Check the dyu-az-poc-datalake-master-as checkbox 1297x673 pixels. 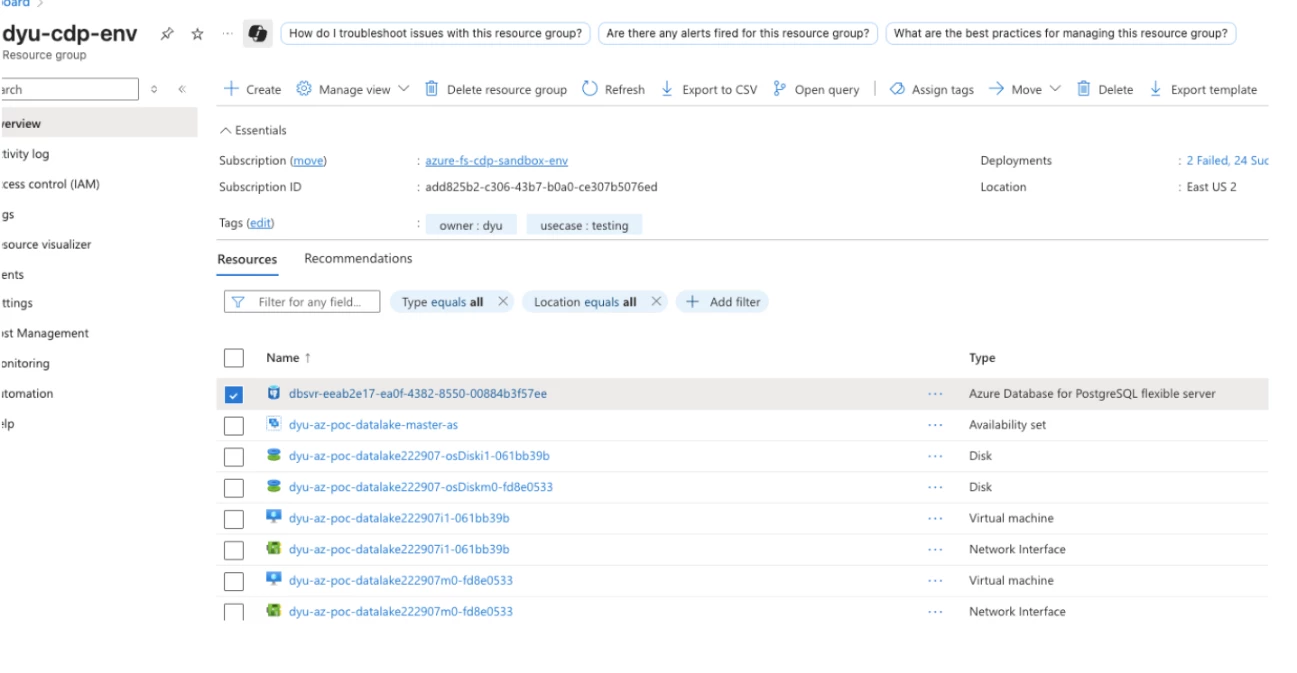[x=234, y=426]
